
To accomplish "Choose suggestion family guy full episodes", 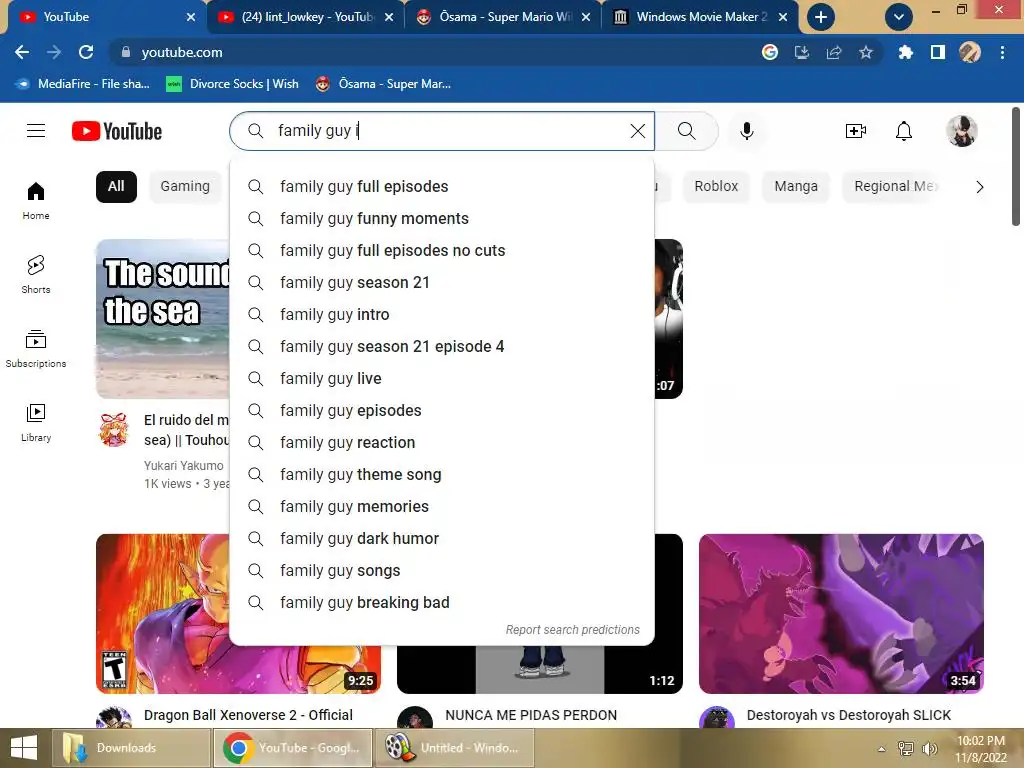I will 442,187.
